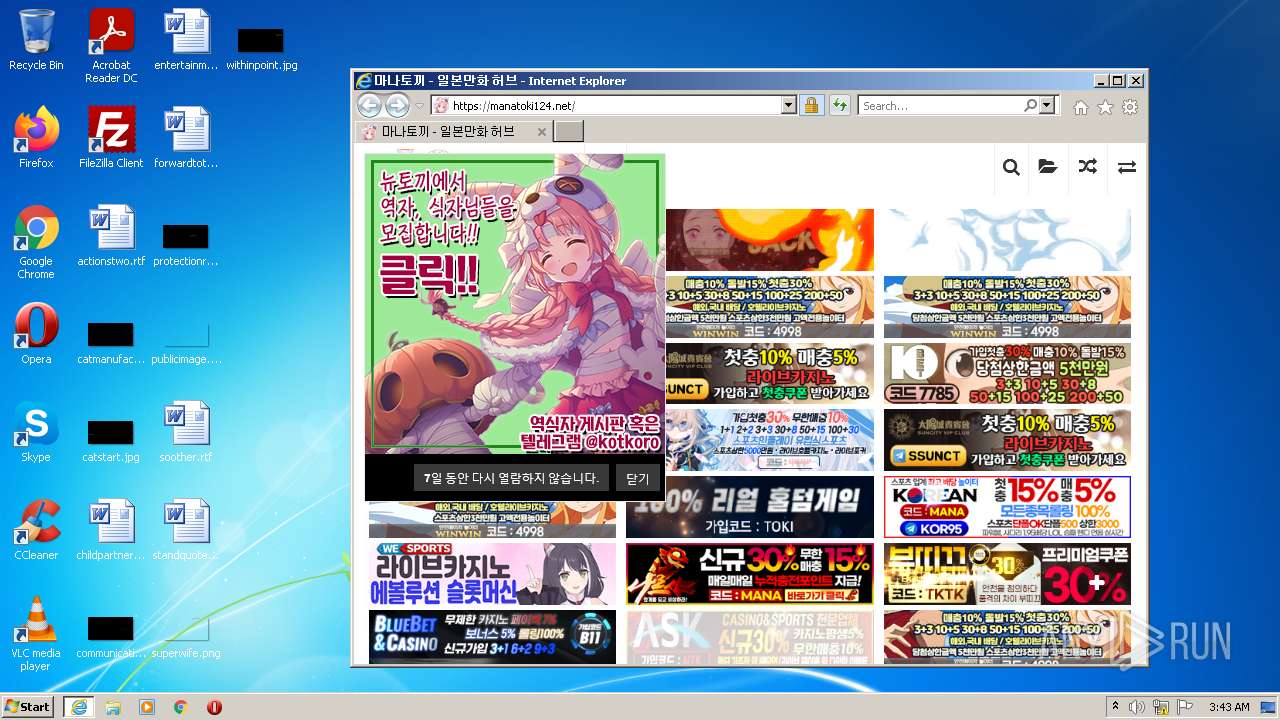Go forward with the IE Forward arrow

pyautogui.click(x=397, y=105)
